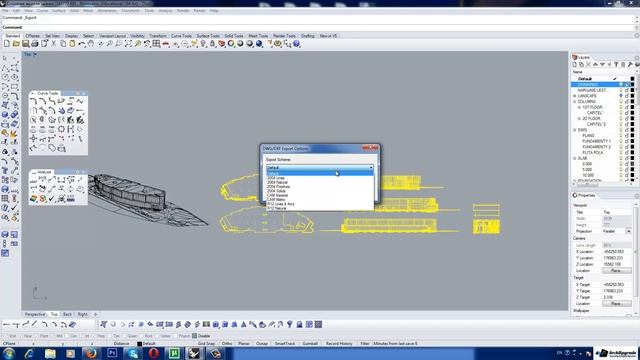
Task: Collapse the SLAB layer tree node
Action: (575, 158)
